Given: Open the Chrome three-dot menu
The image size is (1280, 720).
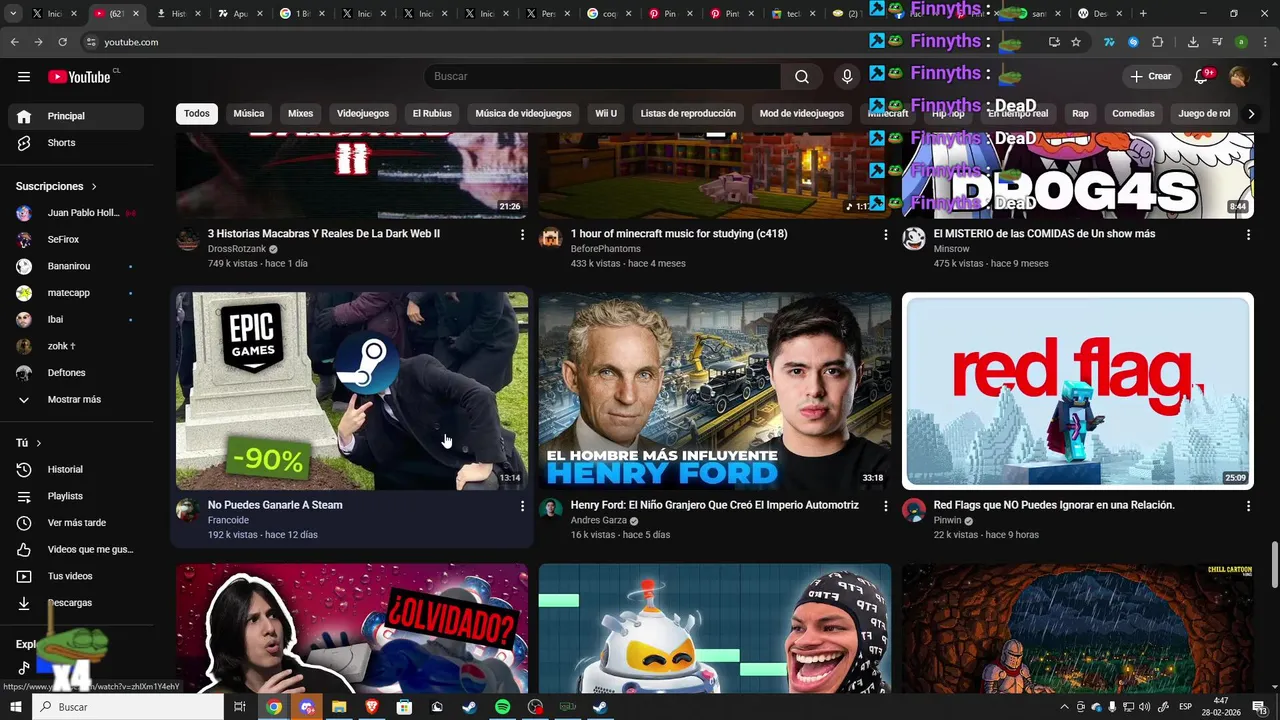Looking at the screenshot, I should tap(1263, 42).
